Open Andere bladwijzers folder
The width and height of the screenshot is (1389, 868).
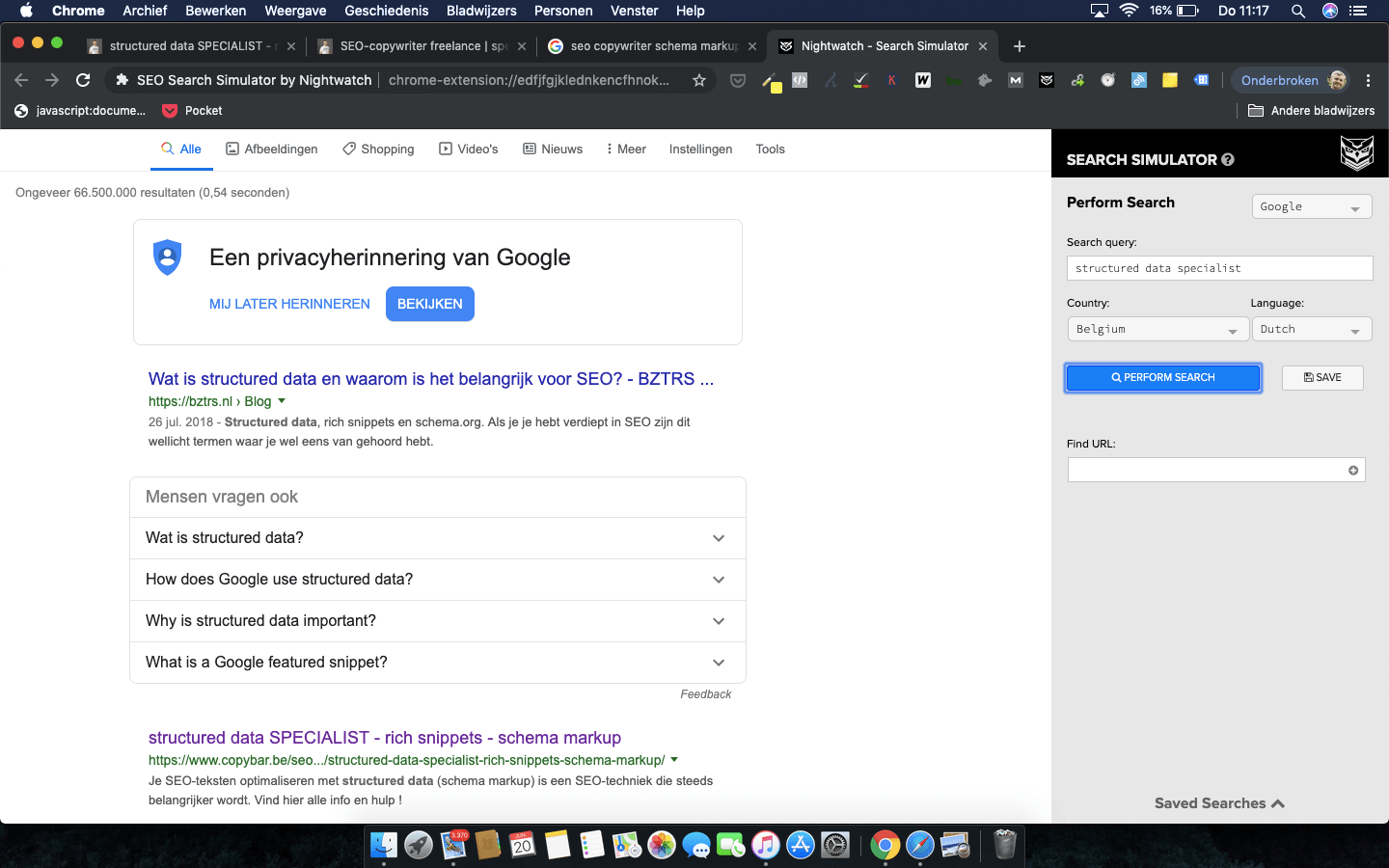click(1312, 111)
